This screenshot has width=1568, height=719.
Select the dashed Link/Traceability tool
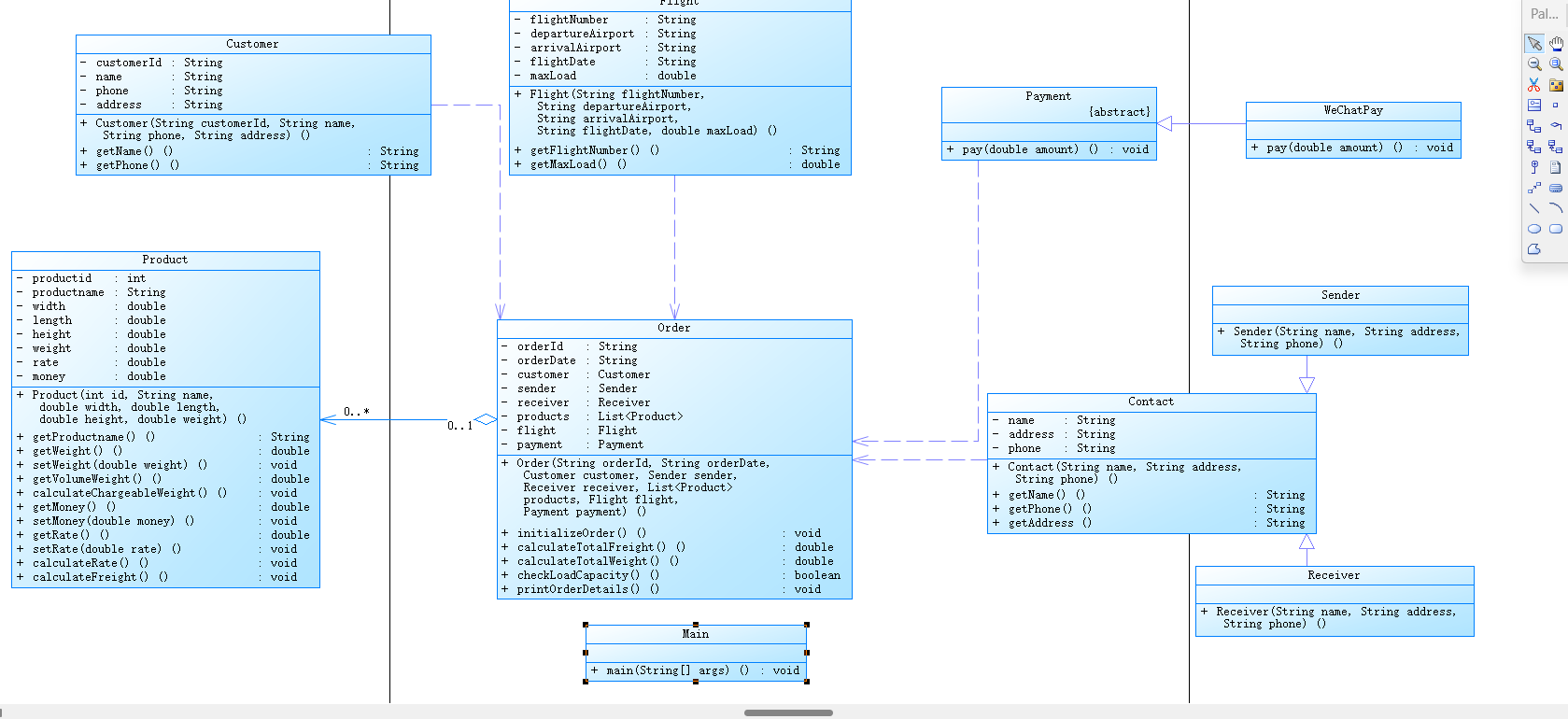(x=1534, y=188)
